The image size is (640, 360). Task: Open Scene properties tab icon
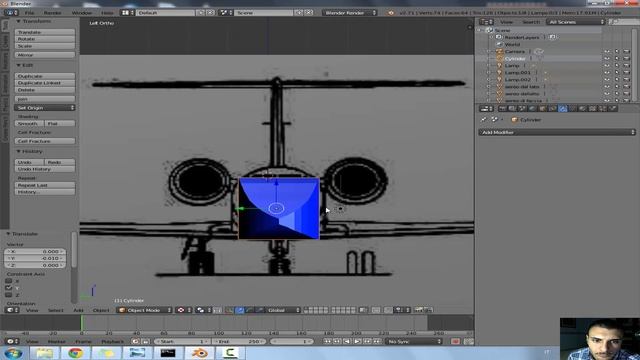[522, 109]
